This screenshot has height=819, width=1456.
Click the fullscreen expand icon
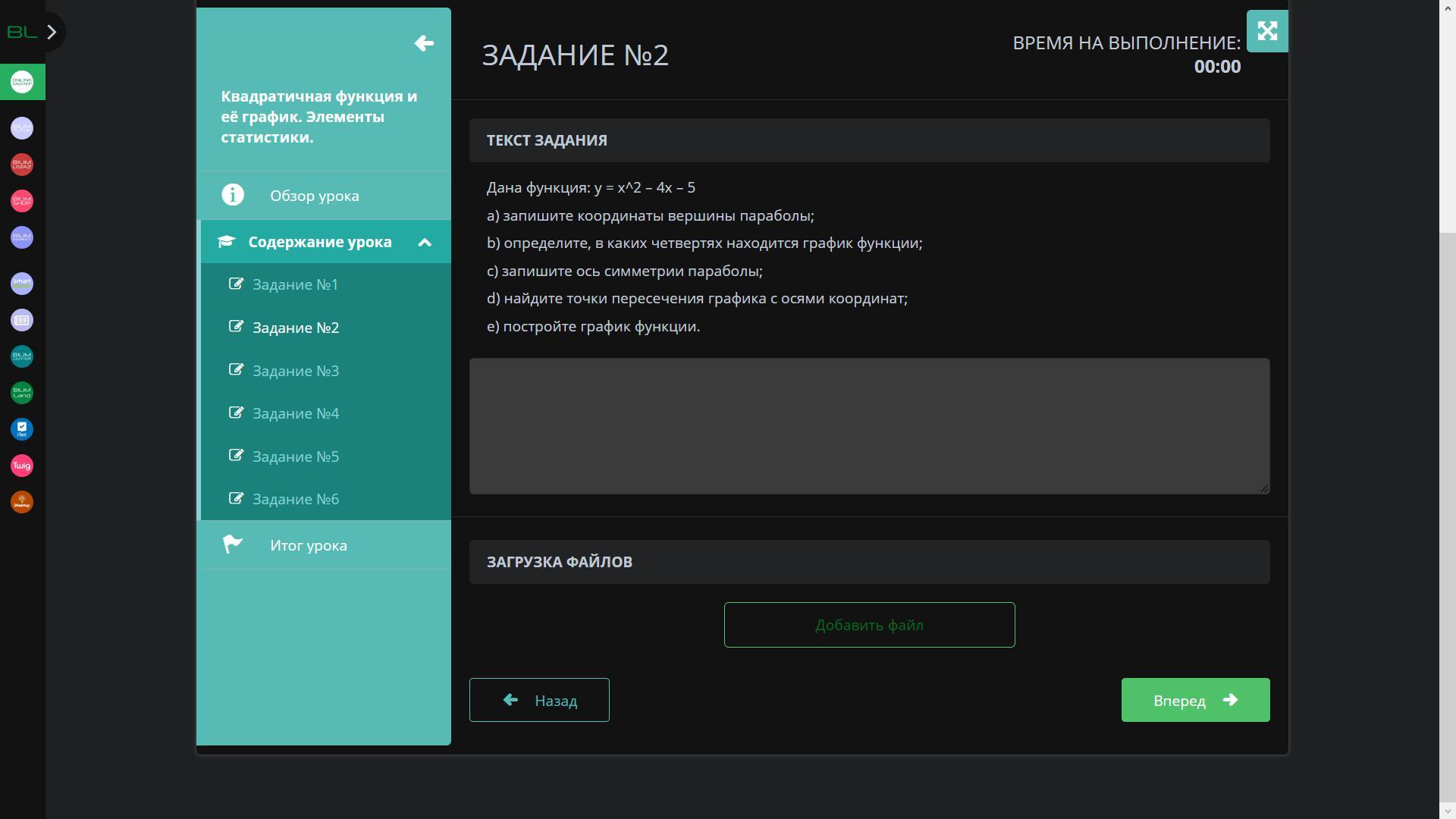1267,31
